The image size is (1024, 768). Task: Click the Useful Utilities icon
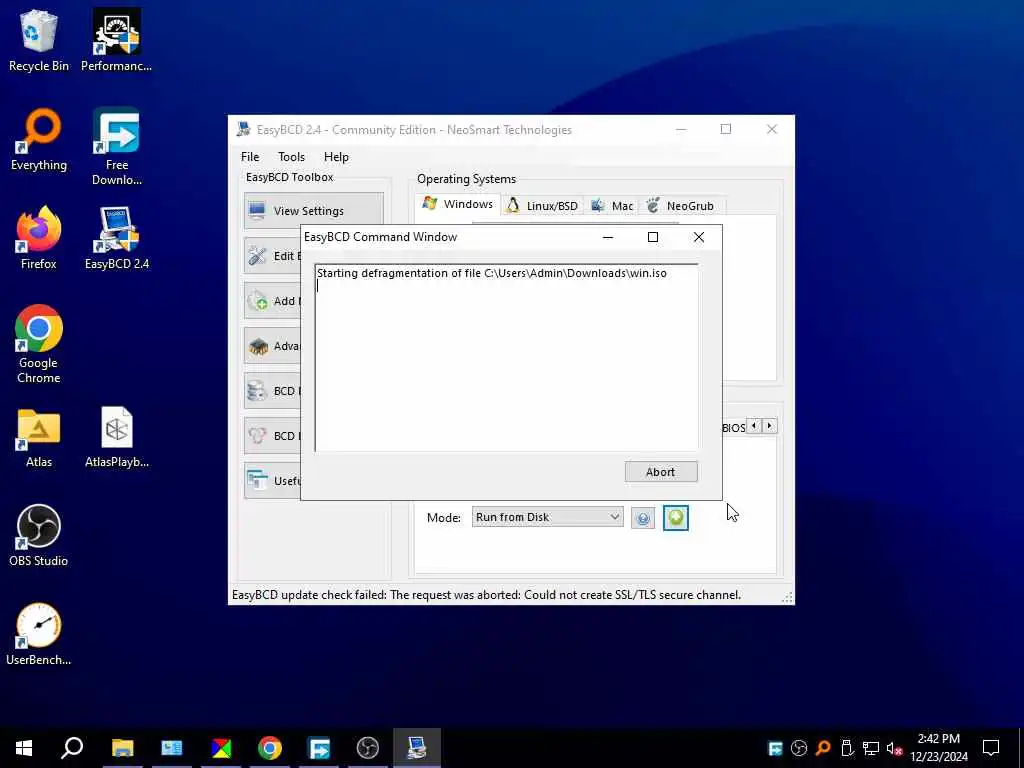[257, 480]
